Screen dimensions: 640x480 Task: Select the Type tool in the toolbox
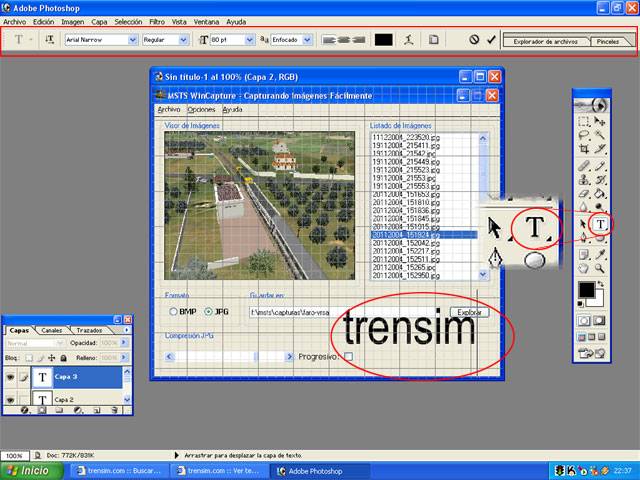pos(600,223)
